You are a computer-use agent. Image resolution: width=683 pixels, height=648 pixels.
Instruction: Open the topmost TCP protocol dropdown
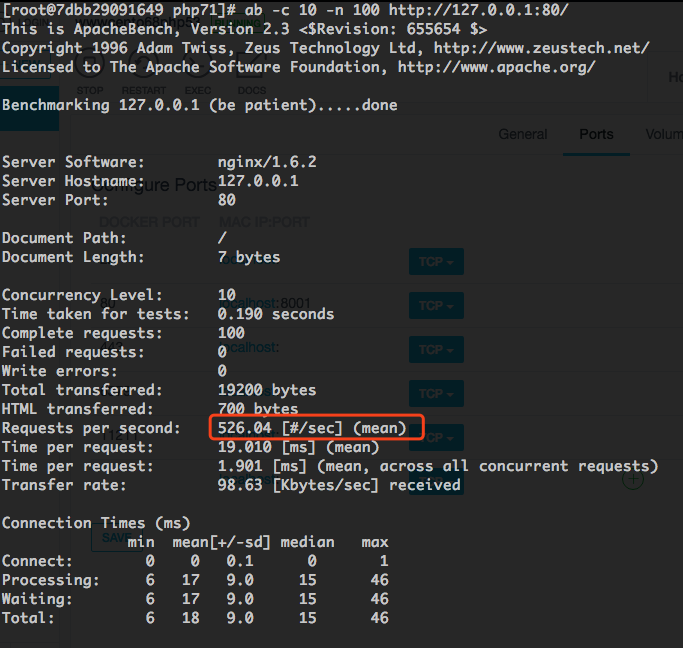tap(437, 261)
